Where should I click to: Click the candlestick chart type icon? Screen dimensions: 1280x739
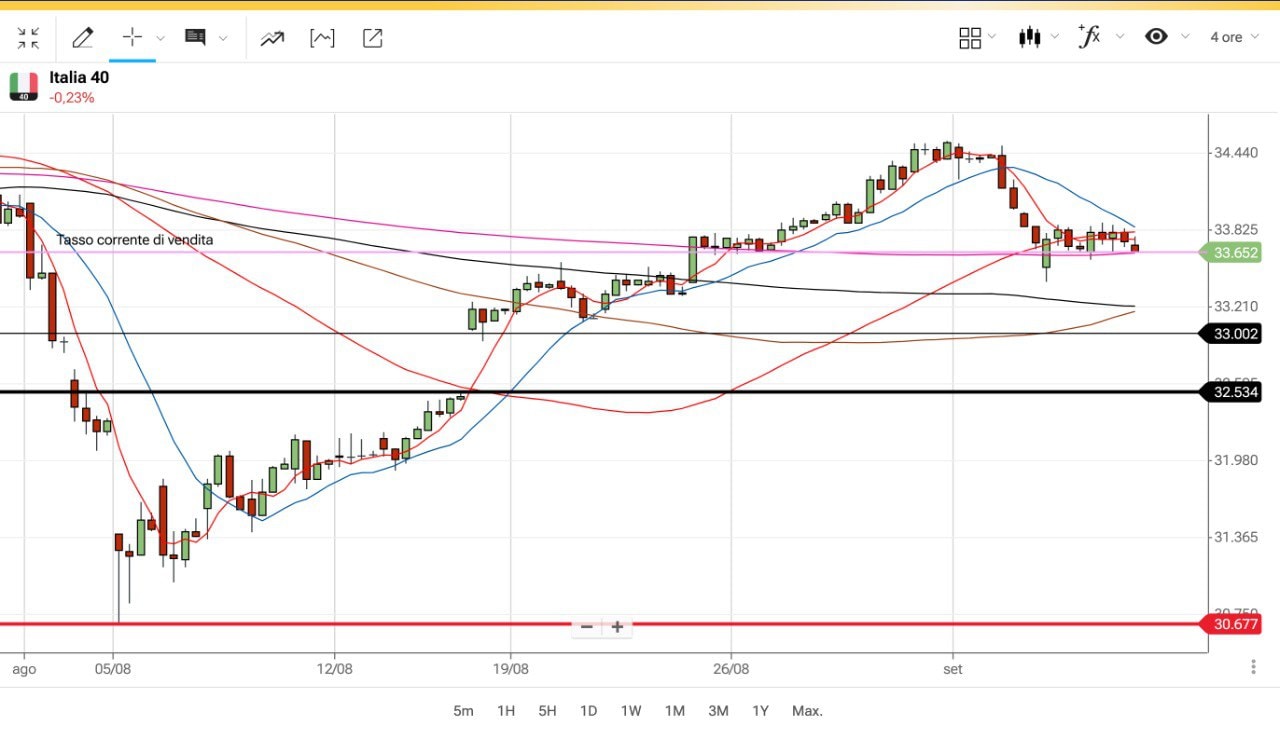[1029, 37]
